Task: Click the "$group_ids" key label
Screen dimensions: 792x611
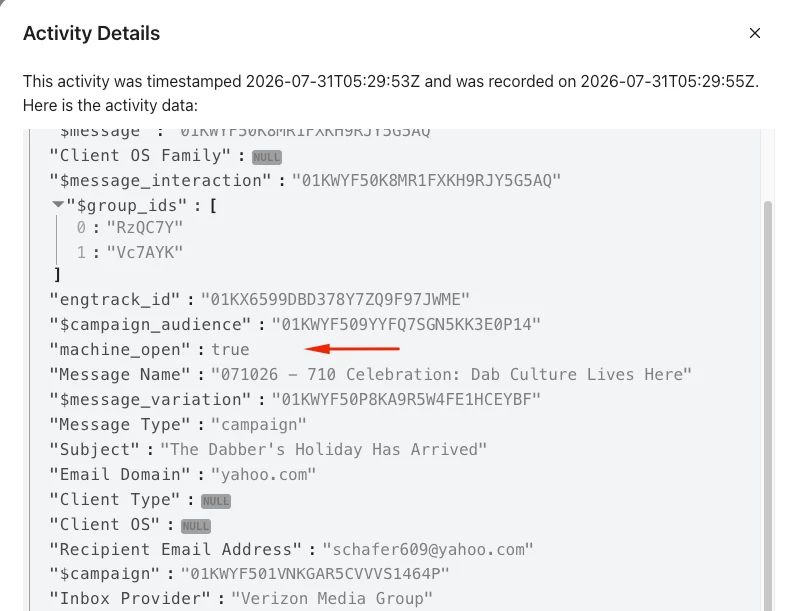Action: click(127, 206)
